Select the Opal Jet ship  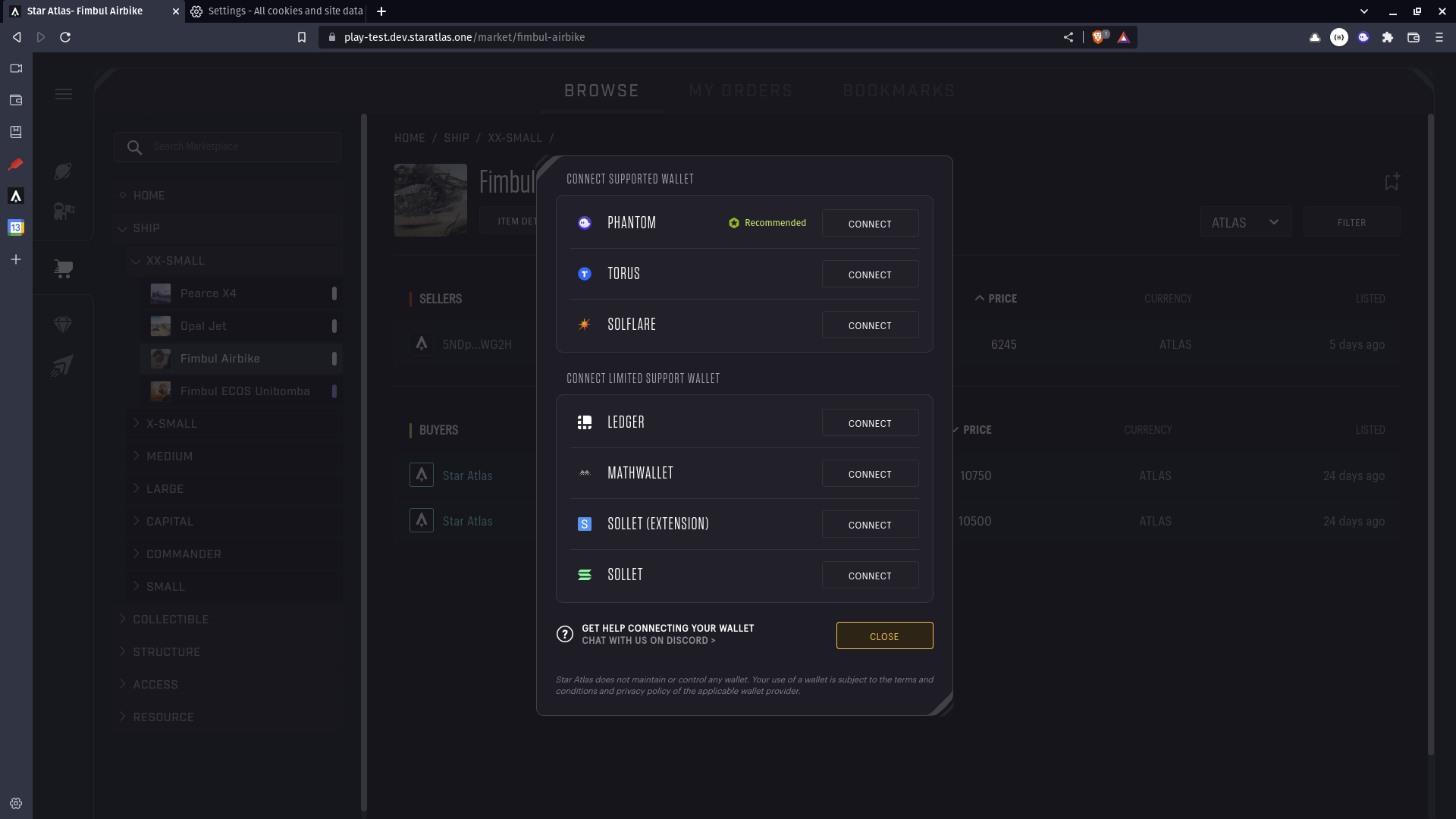pos(241,326)
